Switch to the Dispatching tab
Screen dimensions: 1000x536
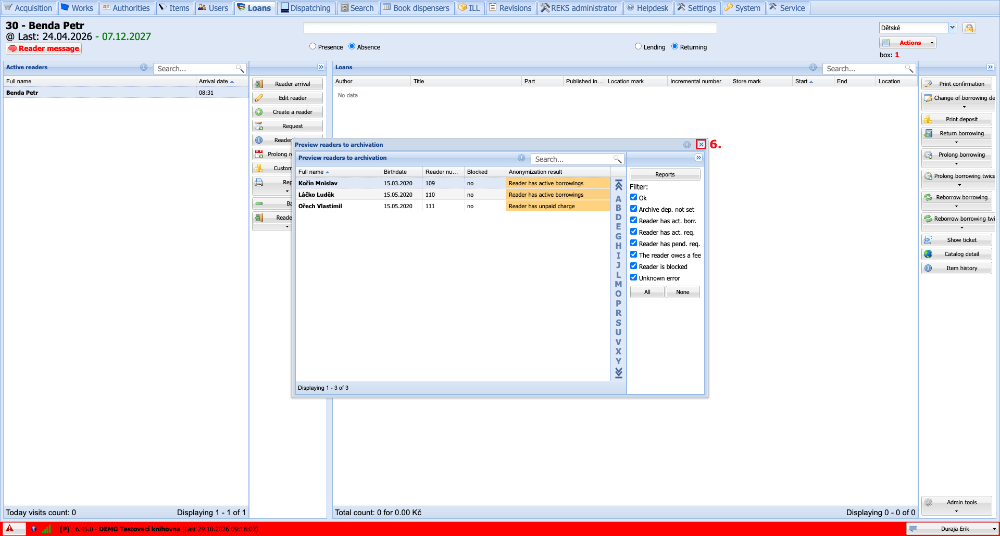click(306, 8)
